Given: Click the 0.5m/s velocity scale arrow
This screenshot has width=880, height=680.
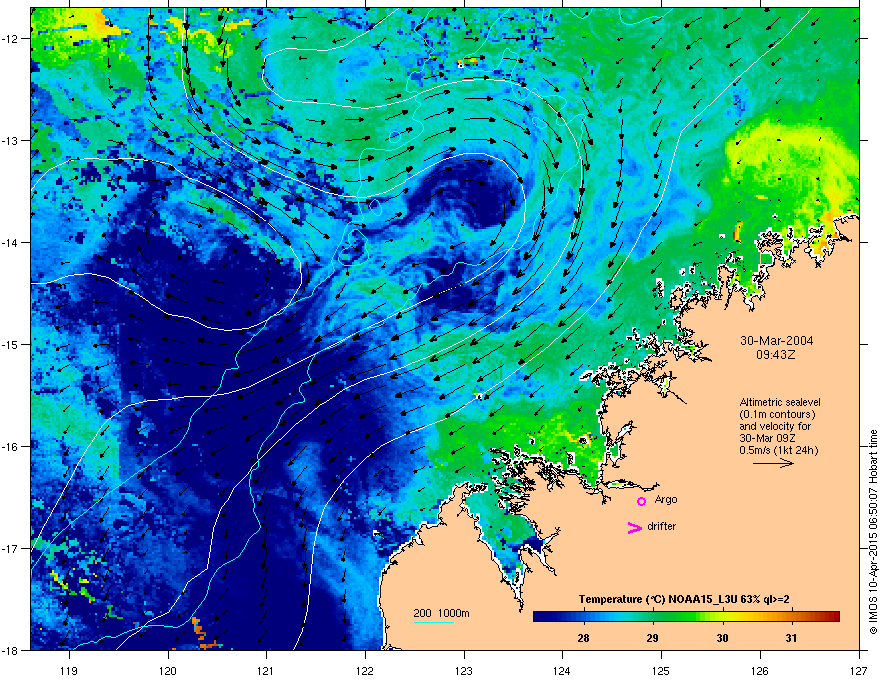Looking at the screenshot, I should coord(773,463).
